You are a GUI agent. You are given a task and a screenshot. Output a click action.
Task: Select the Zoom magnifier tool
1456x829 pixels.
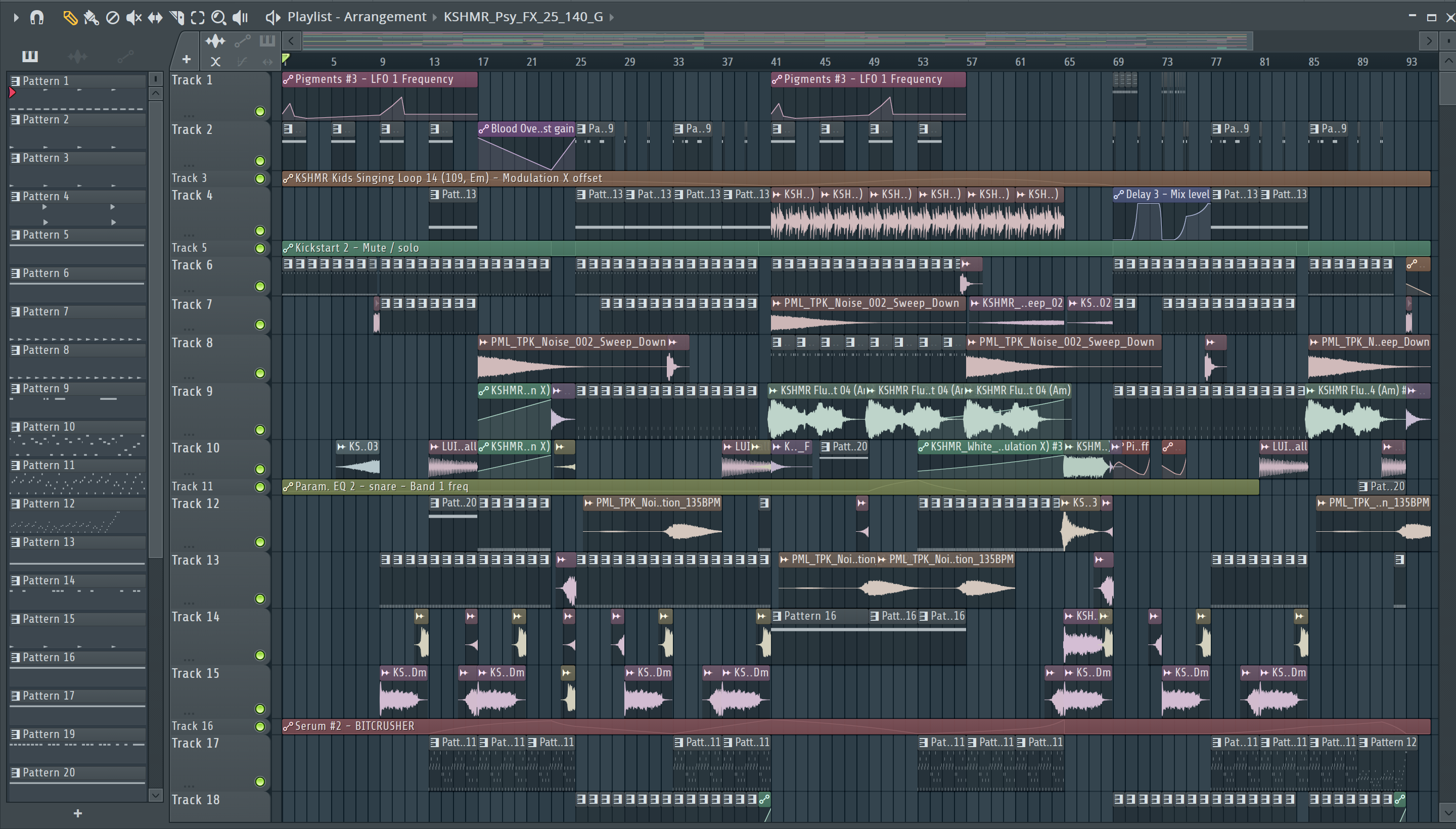(219, 18)
